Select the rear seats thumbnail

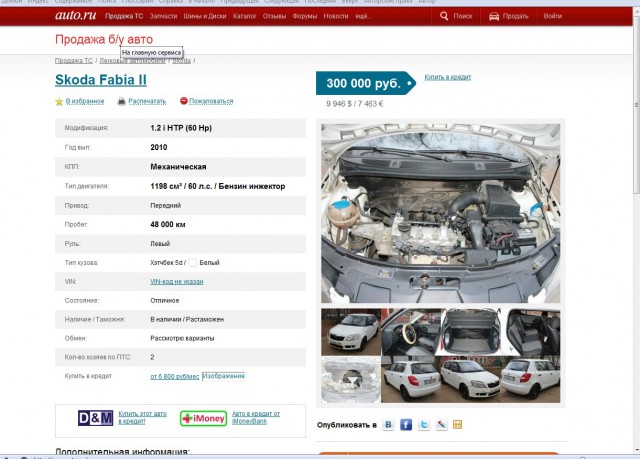coord(533,332)
